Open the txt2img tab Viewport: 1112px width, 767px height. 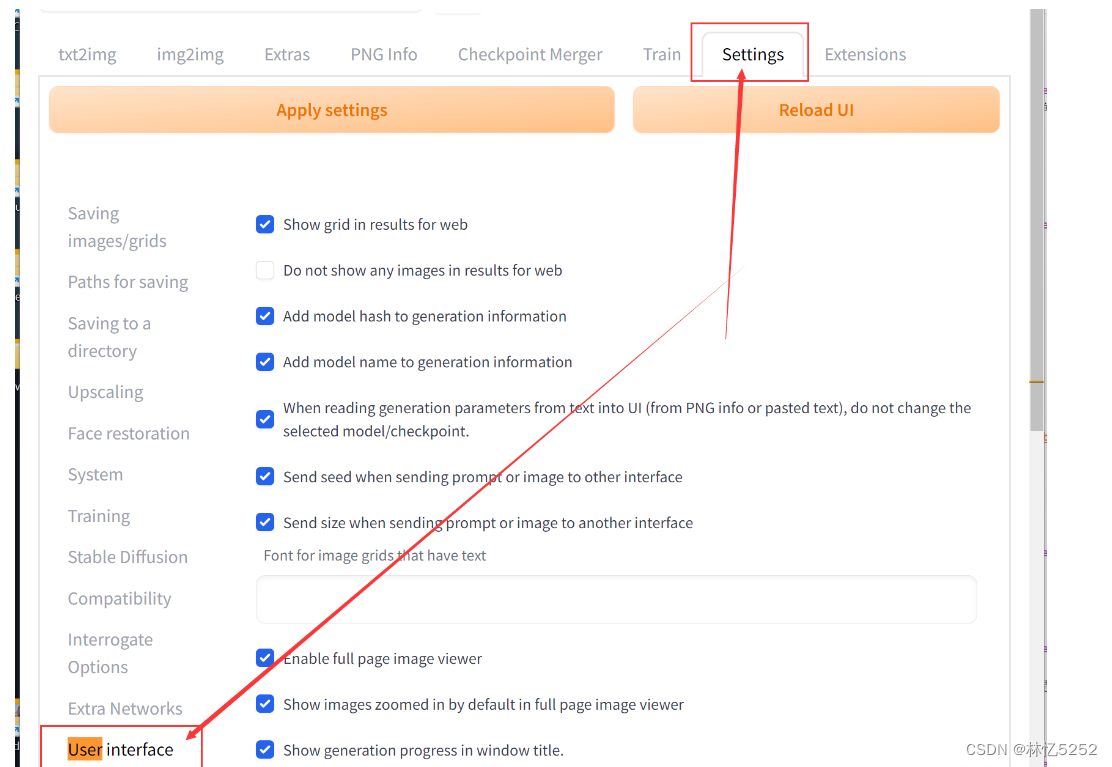(x=87, y=55)
